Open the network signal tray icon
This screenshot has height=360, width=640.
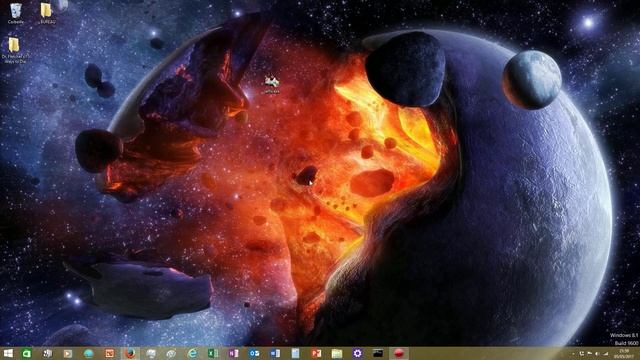click(x=606, y=354)
